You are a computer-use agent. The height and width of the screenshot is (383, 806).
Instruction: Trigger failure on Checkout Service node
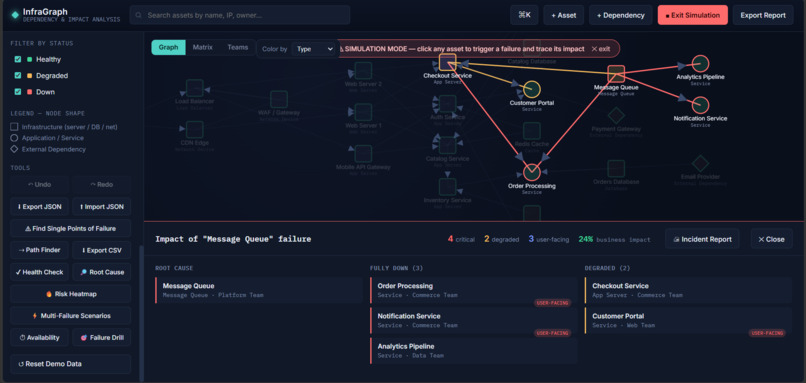pos(447,62)
